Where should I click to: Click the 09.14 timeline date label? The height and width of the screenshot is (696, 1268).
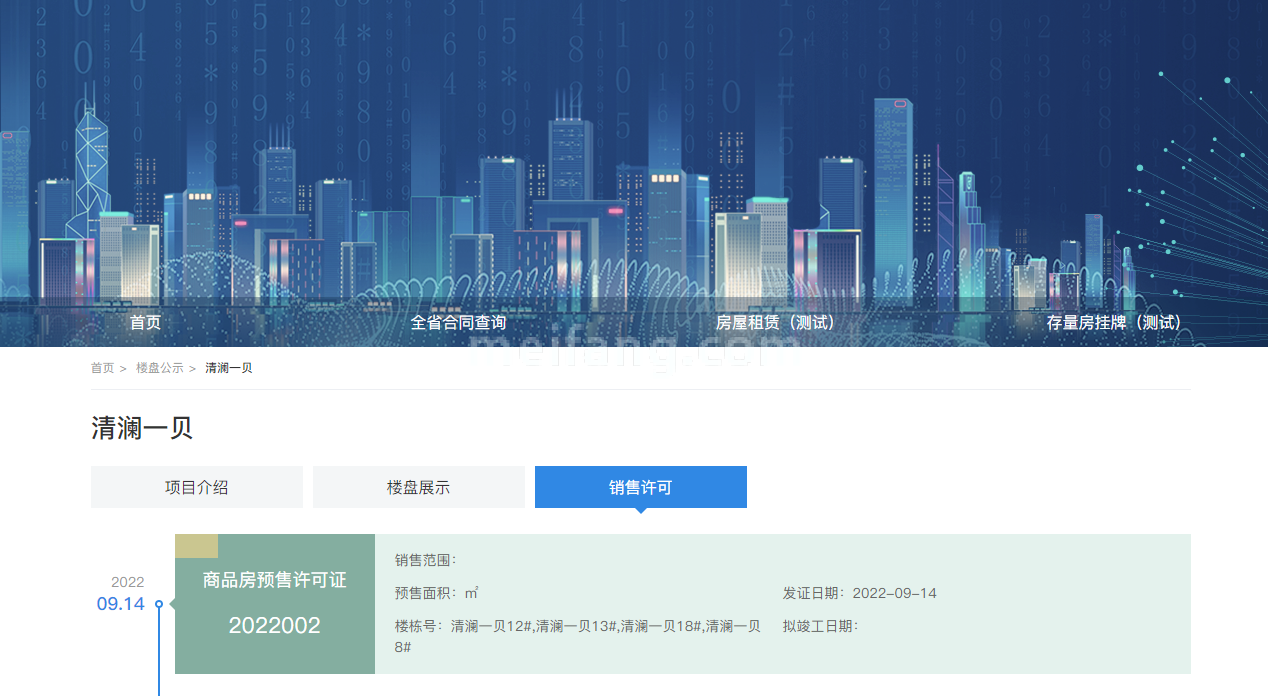(120, 604)
